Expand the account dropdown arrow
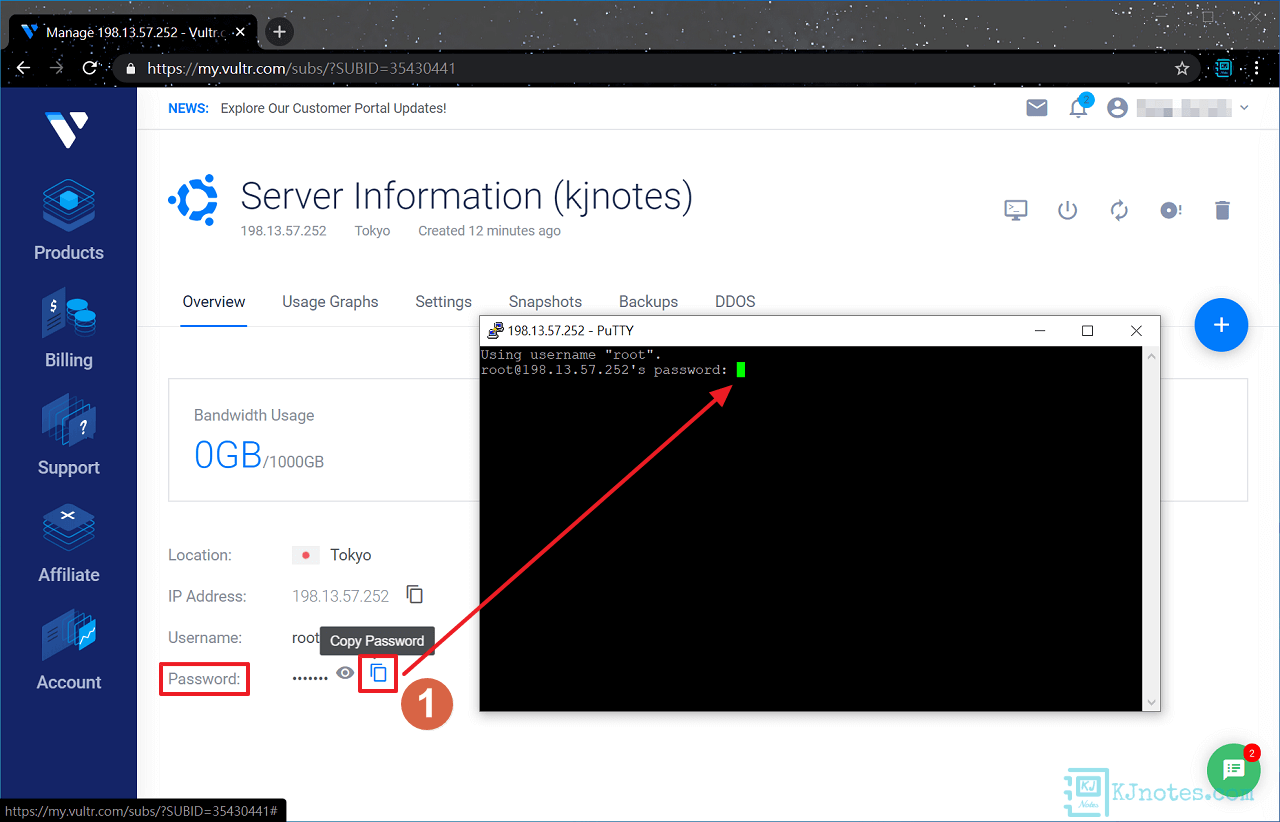Image resolution: width=1280 pixels, height=822 pixels. [1244, 108]
